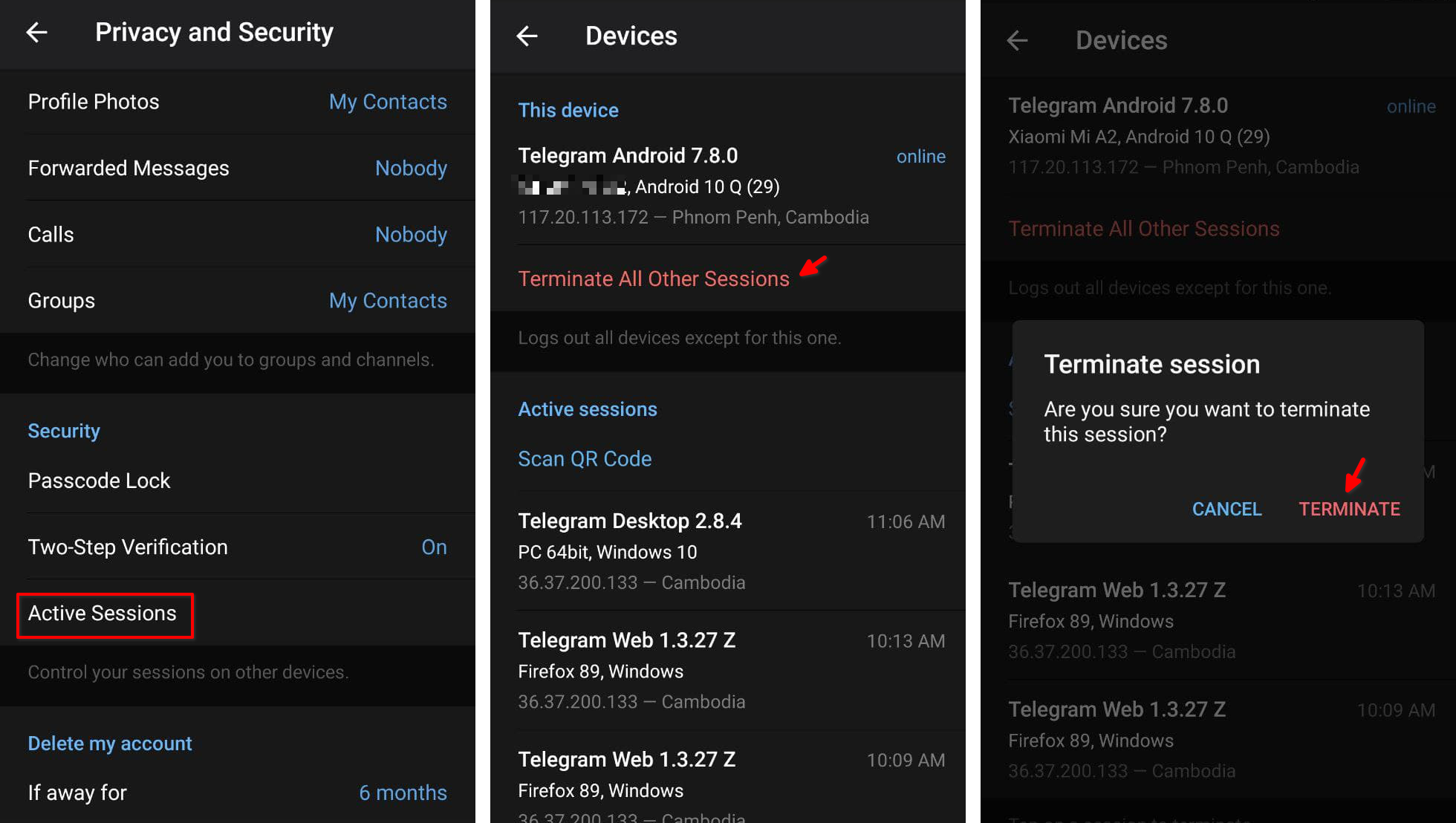
Task: Tap Security section header
Action: [64, 431]
